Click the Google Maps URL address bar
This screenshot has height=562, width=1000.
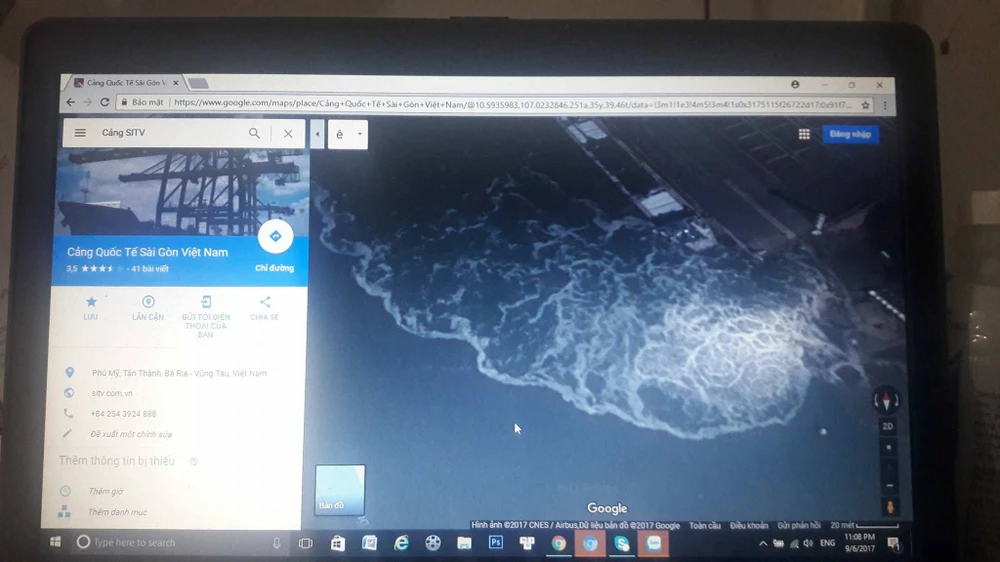click(512, 103)
